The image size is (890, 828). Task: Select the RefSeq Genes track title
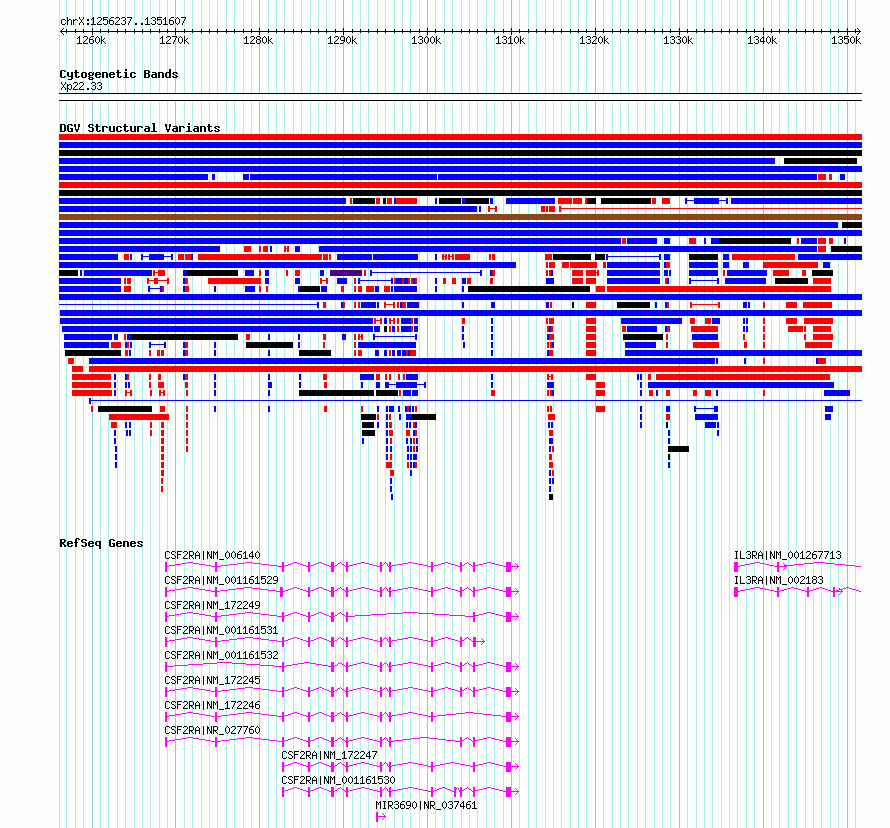[101, 543]
